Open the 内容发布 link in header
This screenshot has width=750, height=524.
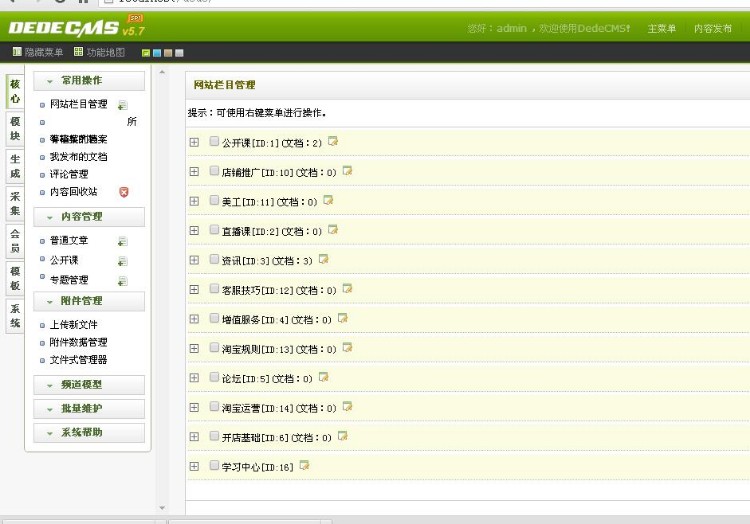point(713,29)
